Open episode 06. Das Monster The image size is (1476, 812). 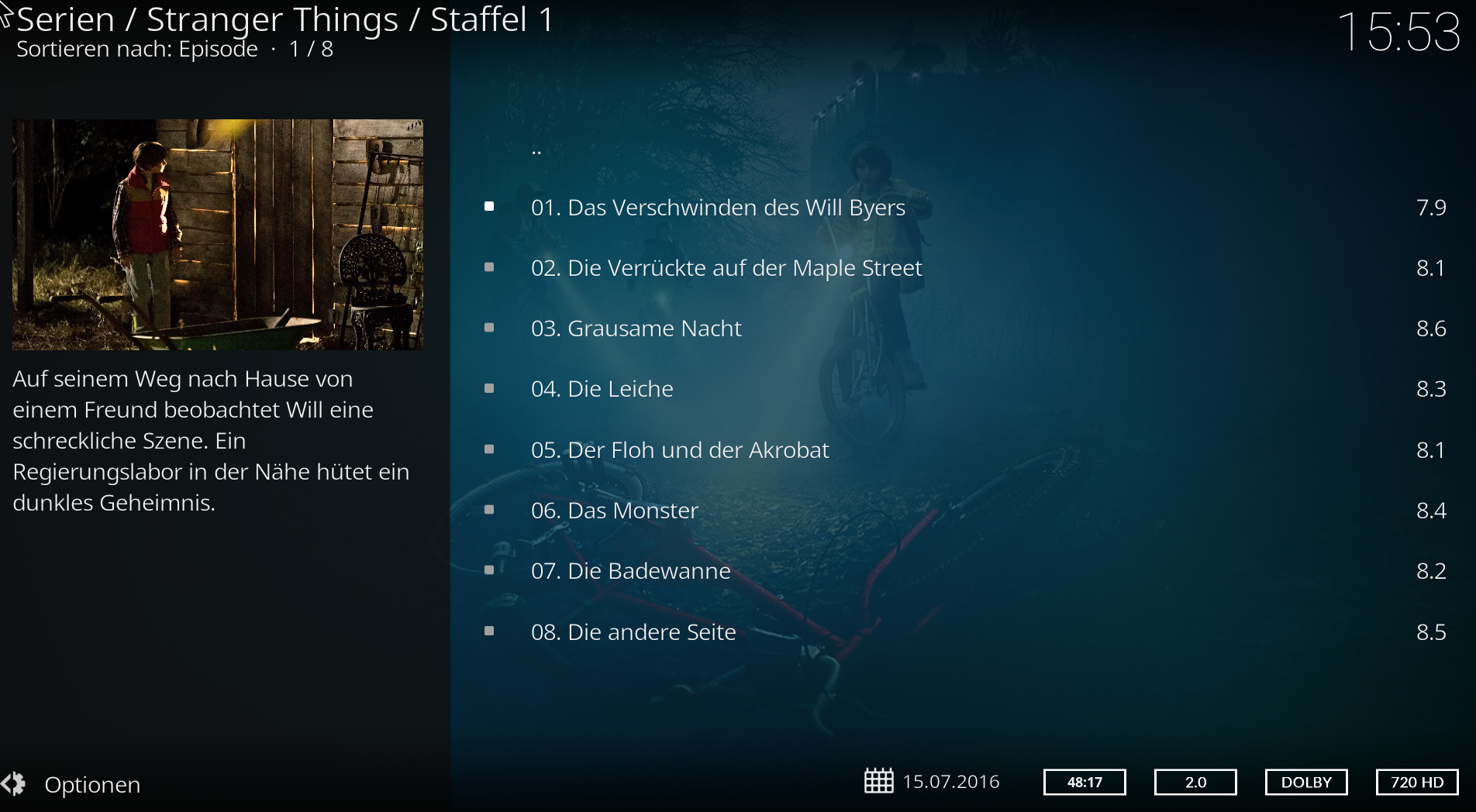tap(963, 510)
